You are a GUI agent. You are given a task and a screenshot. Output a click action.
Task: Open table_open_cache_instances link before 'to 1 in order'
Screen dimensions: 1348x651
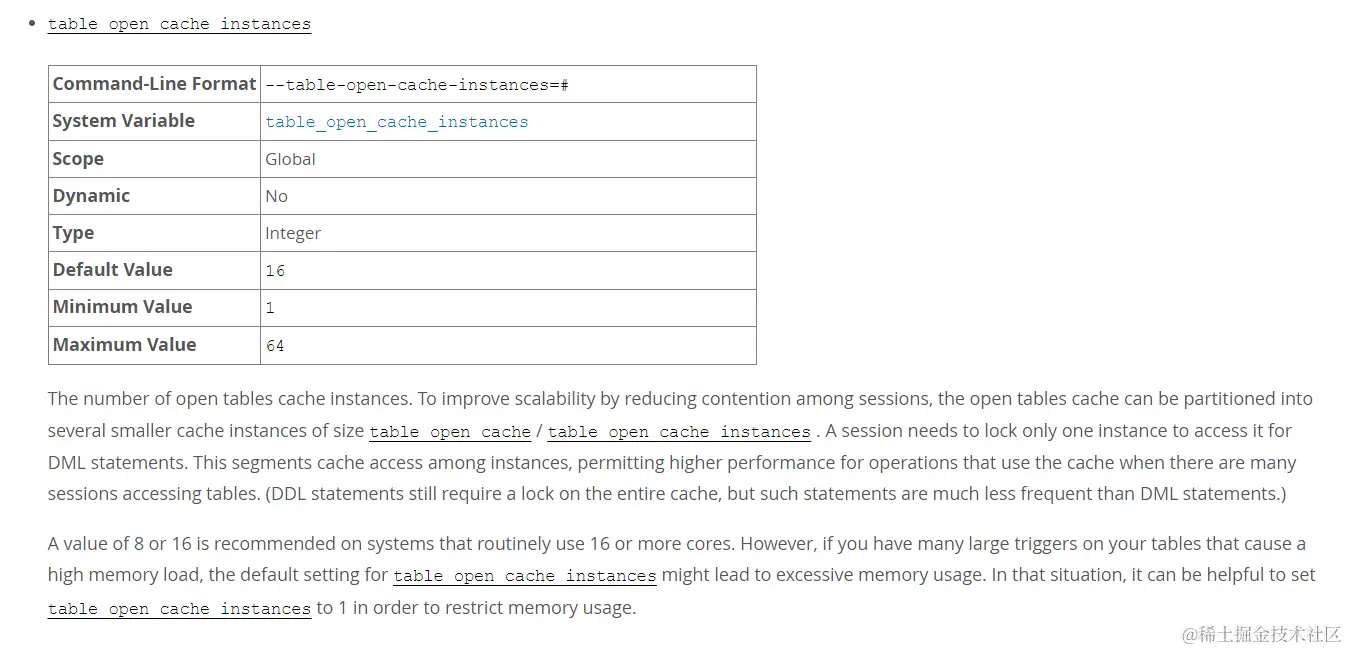click(x=179, y=608)
